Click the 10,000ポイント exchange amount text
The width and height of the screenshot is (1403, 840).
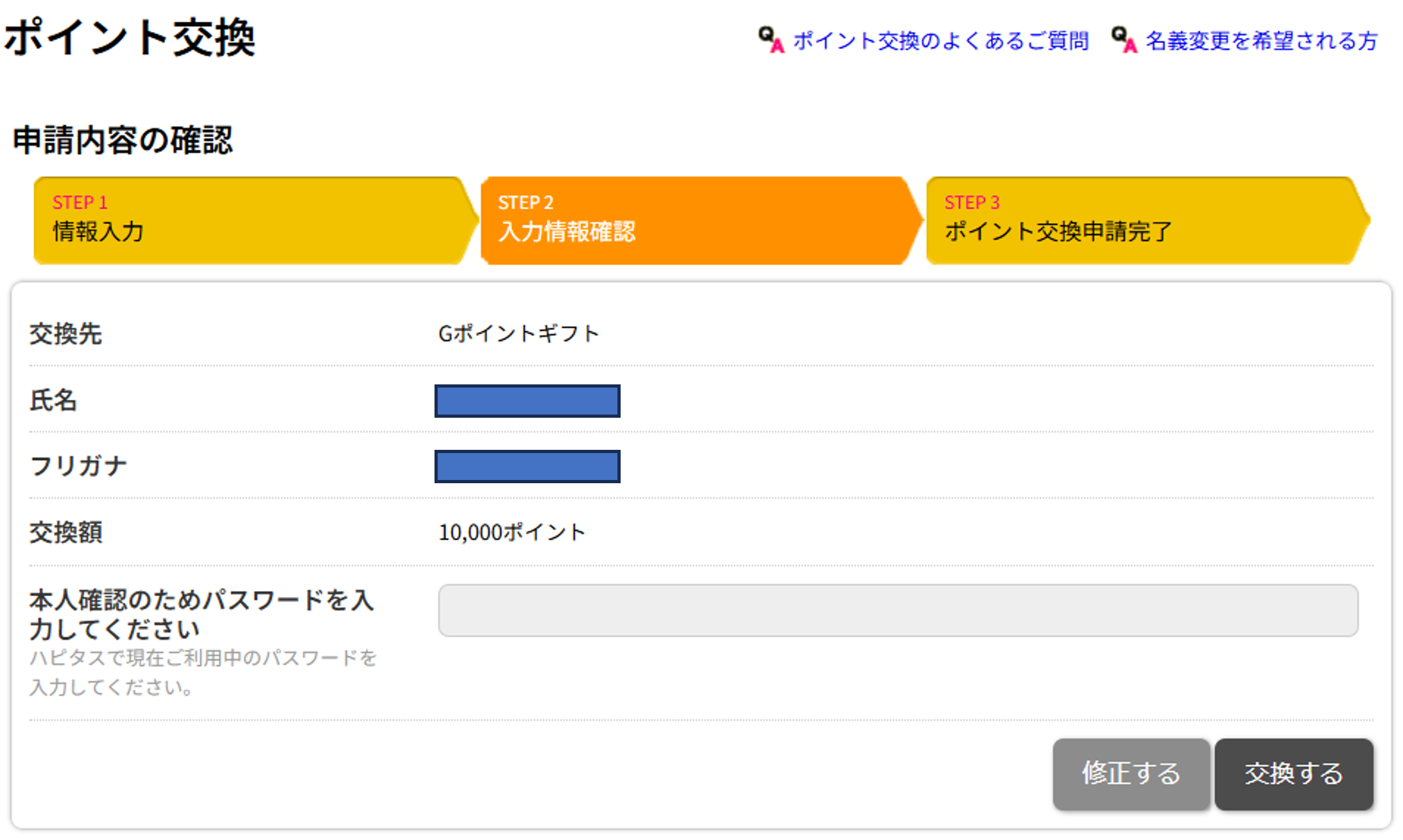[x=512, y=532]
